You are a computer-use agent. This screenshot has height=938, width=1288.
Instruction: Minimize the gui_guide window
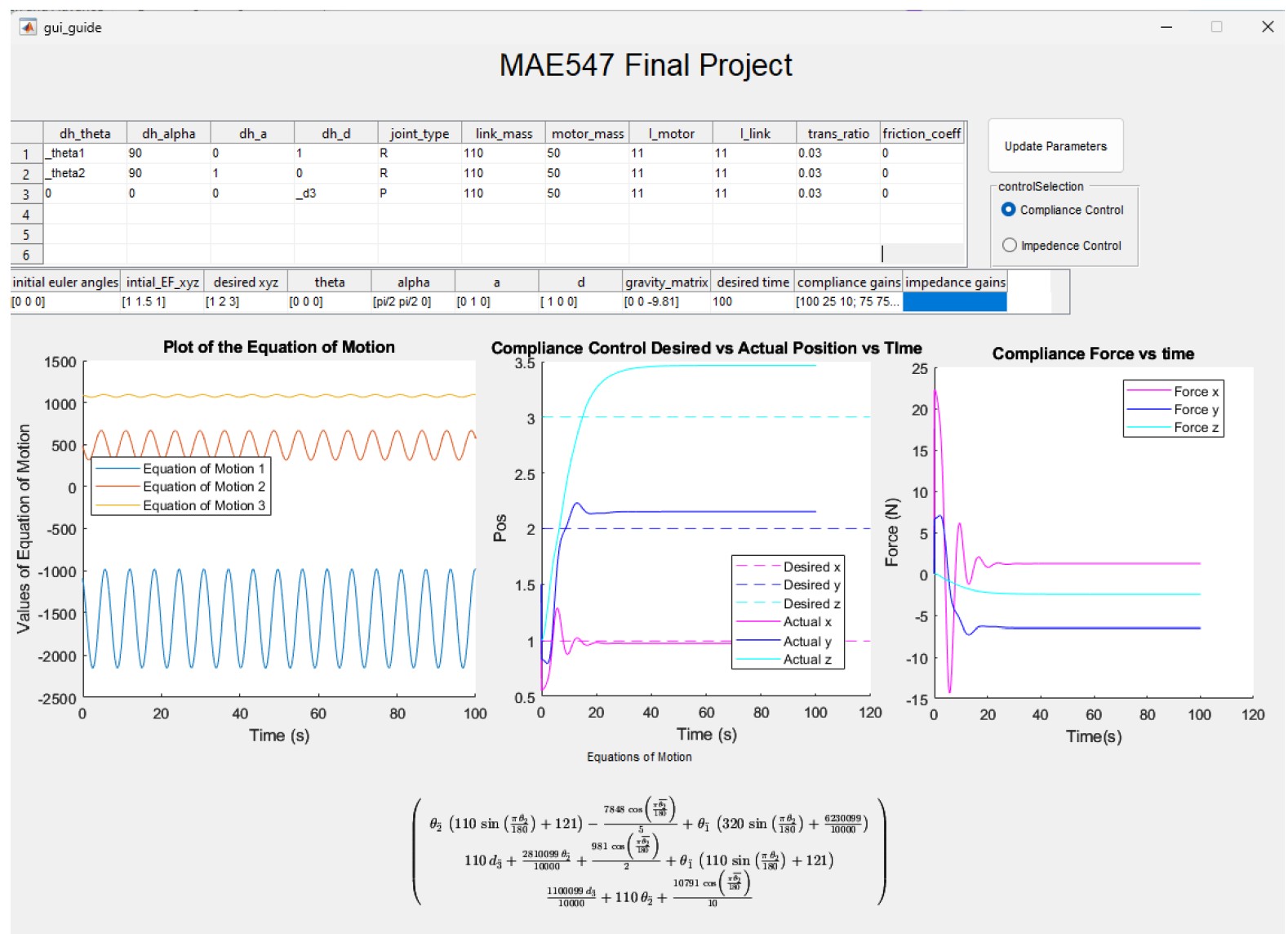pos(1166,27)
